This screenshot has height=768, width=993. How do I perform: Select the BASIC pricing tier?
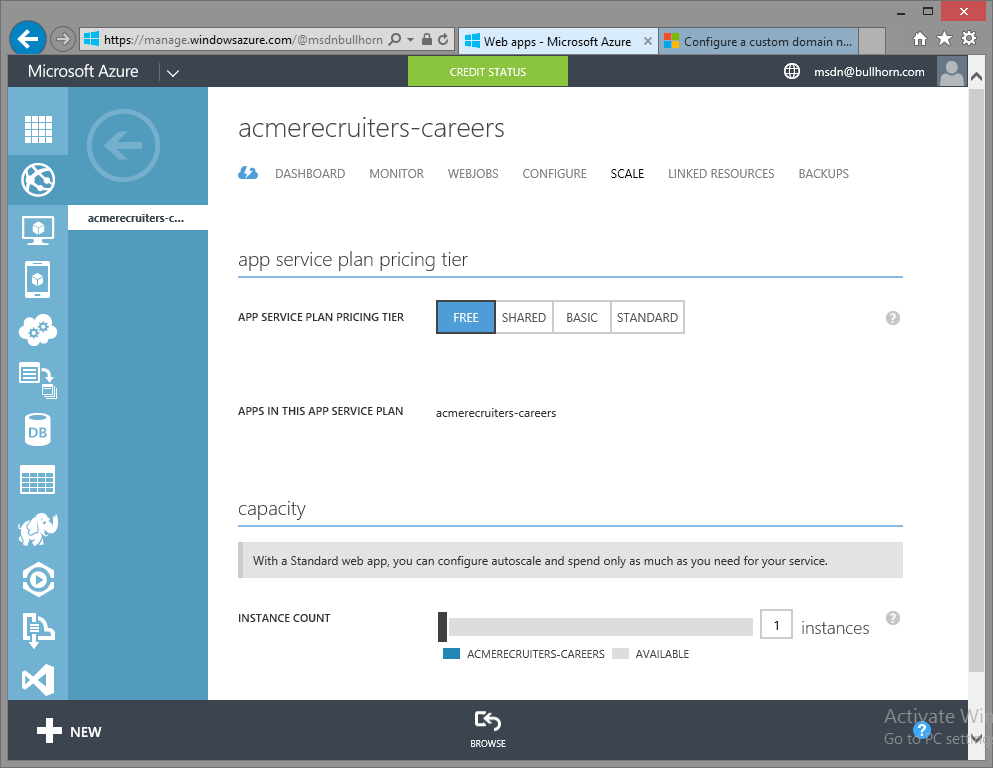pyautogui.click(x=582, y=317)
